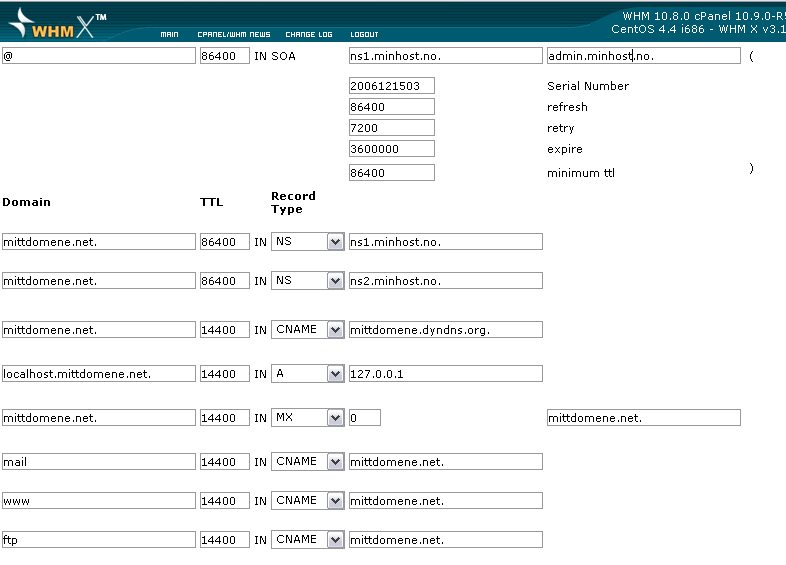
Task: Click the MX priority field 0
Action: [365, 418]
